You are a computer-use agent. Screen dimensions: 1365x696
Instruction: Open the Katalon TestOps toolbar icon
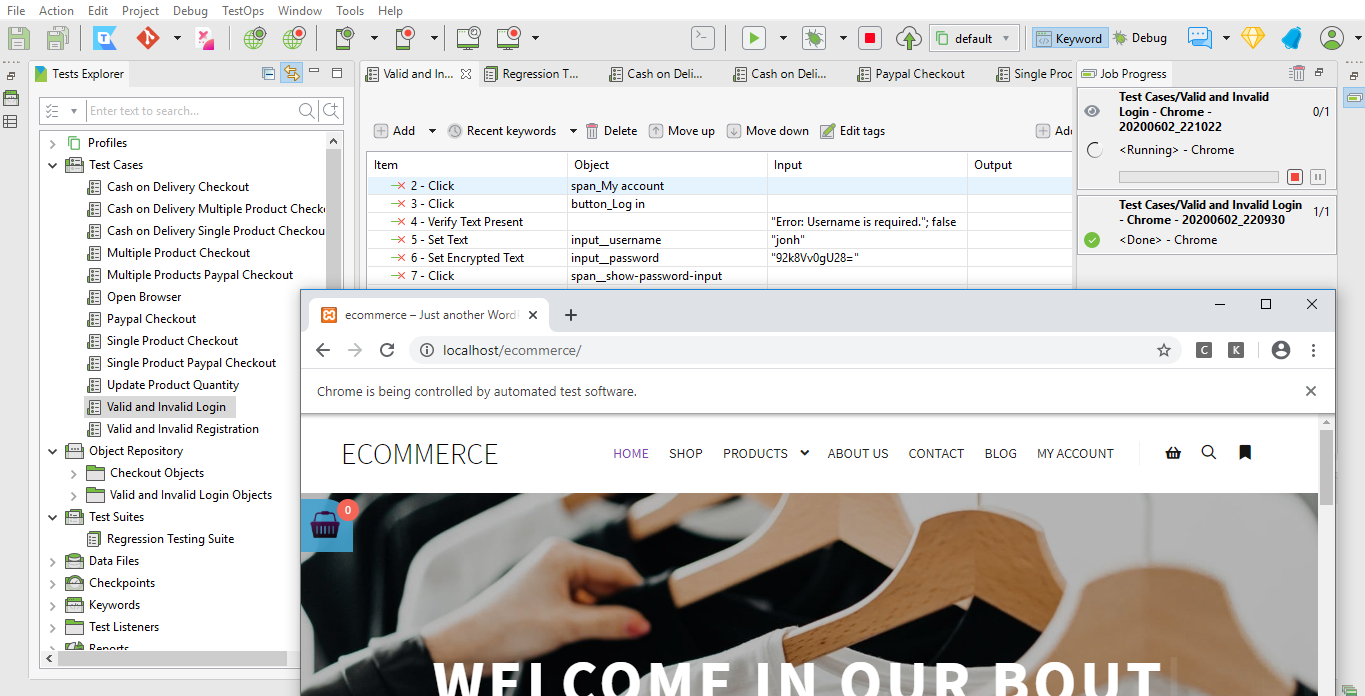(x=105, y=38)
